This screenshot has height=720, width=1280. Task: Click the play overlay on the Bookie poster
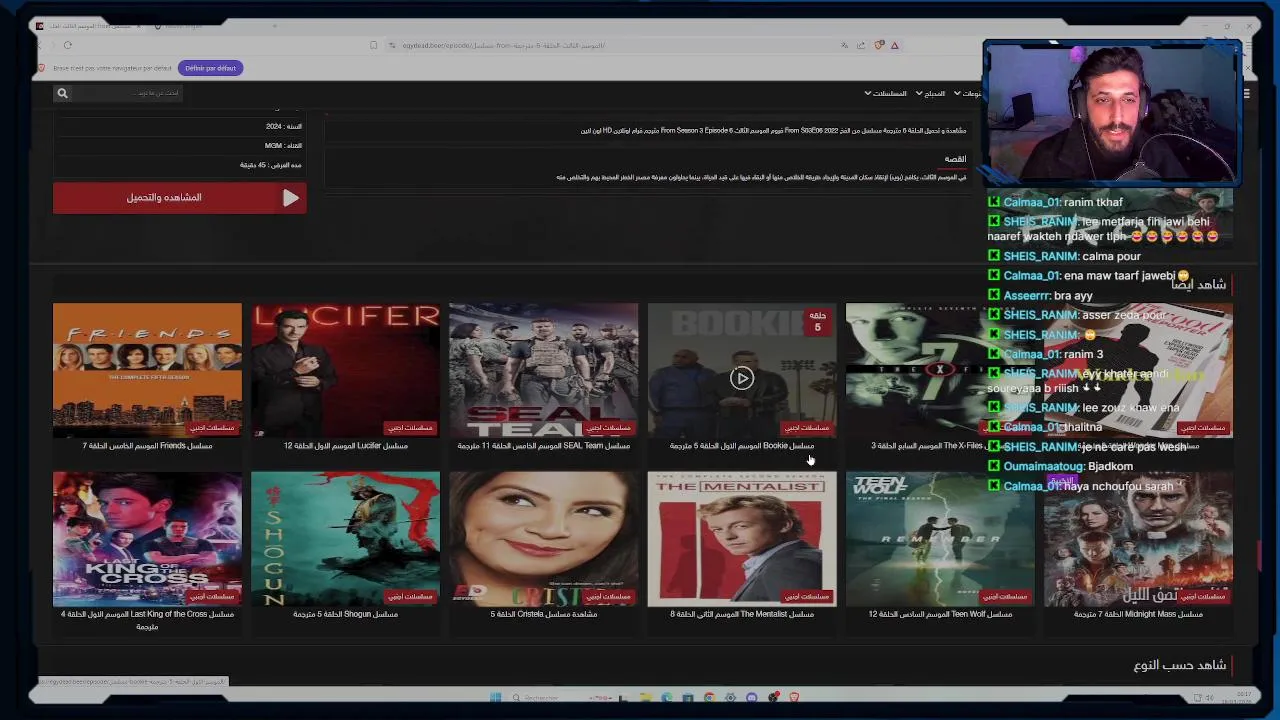coord(742,378)
